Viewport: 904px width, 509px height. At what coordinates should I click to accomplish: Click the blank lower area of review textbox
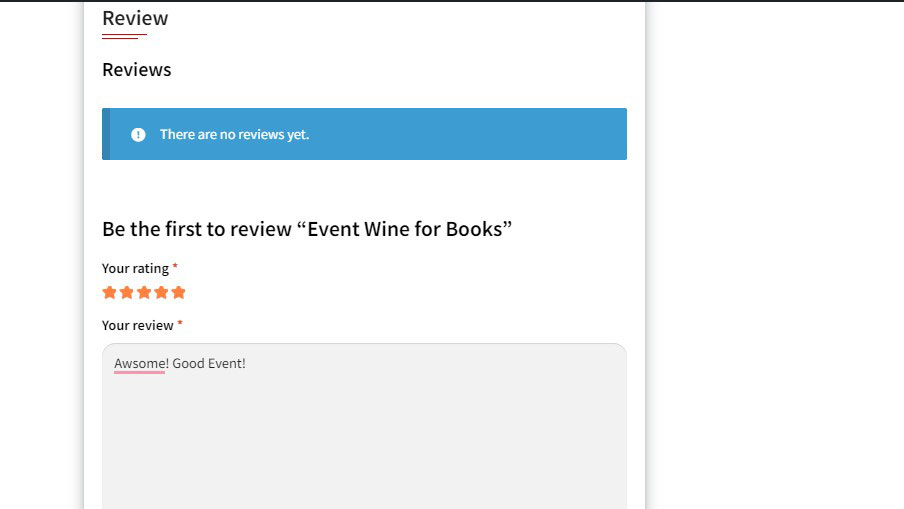click(x=364, y=450)
